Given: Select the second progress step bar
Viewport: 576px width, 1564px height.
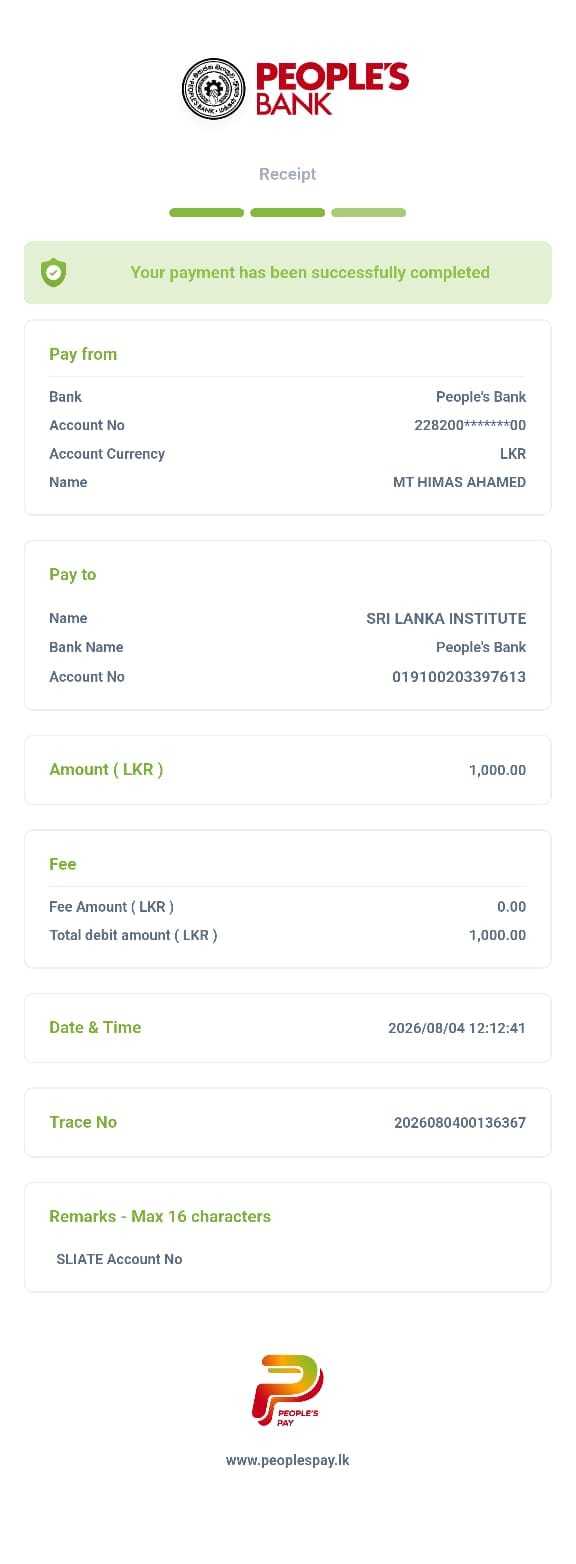Looking at the screenshot, I should click(288, 212).
